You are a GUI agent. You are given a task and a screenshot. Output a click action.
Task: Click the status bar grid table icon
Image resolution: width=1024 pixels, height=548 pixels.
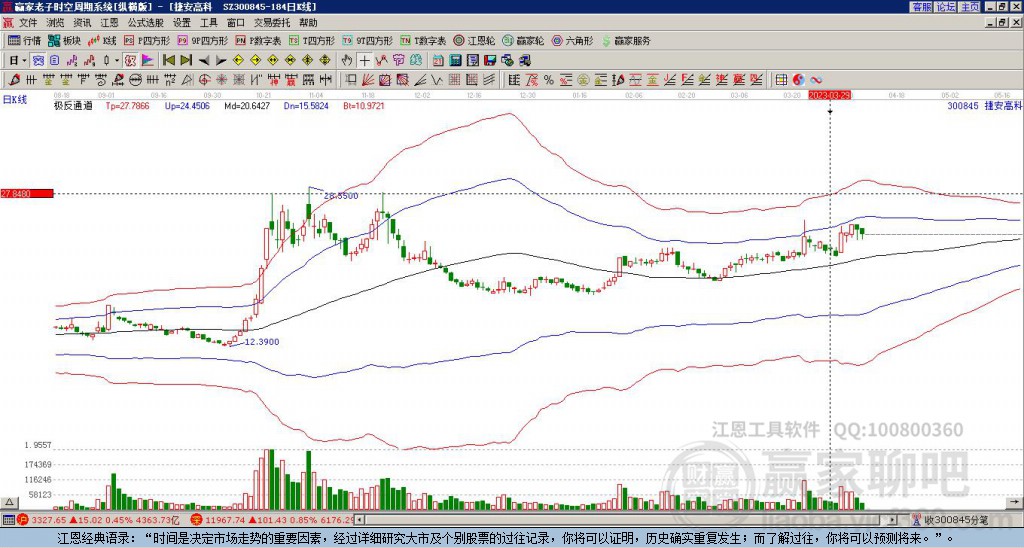point(8,520)
